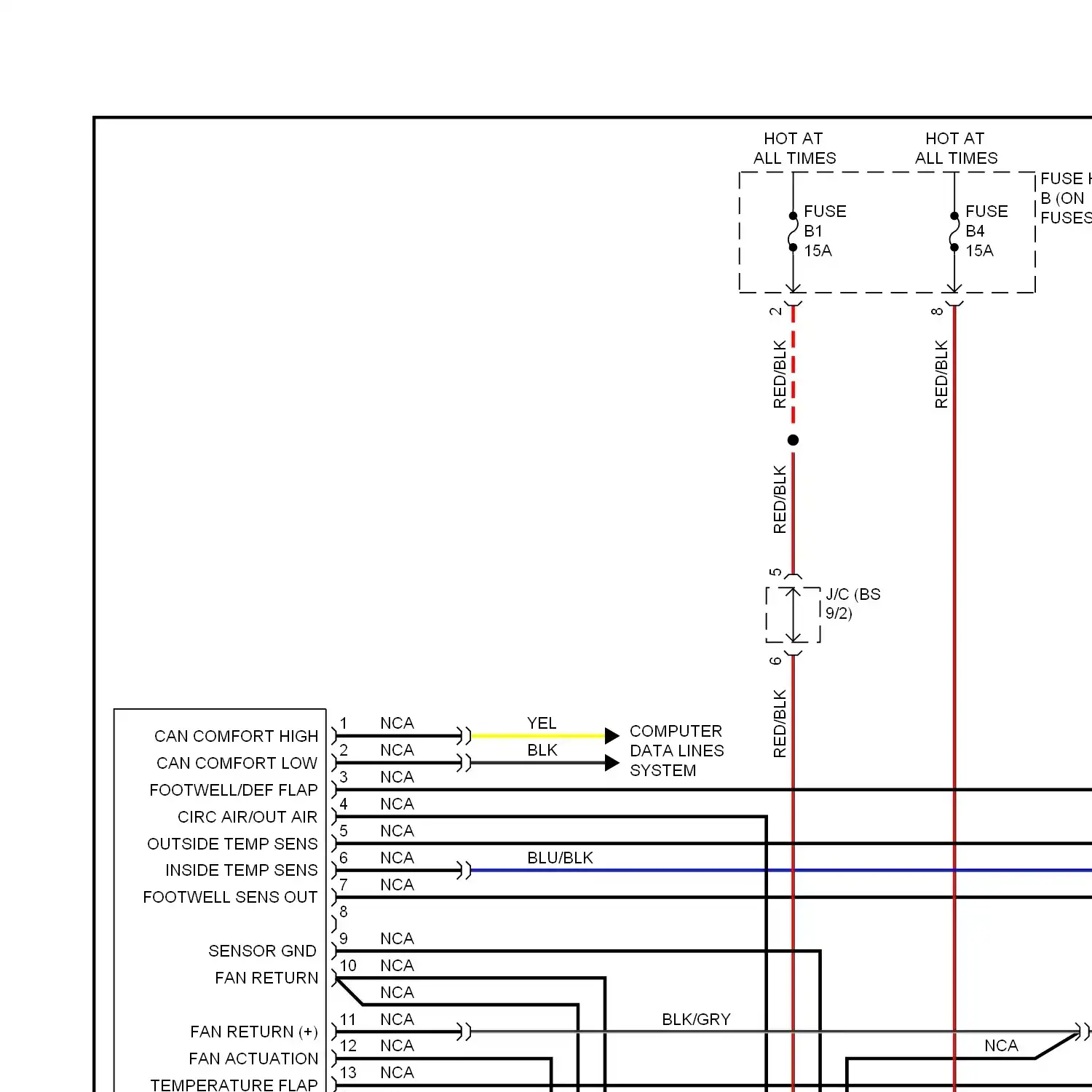Click the FAN RETURN (+) label

point(254,1032)
